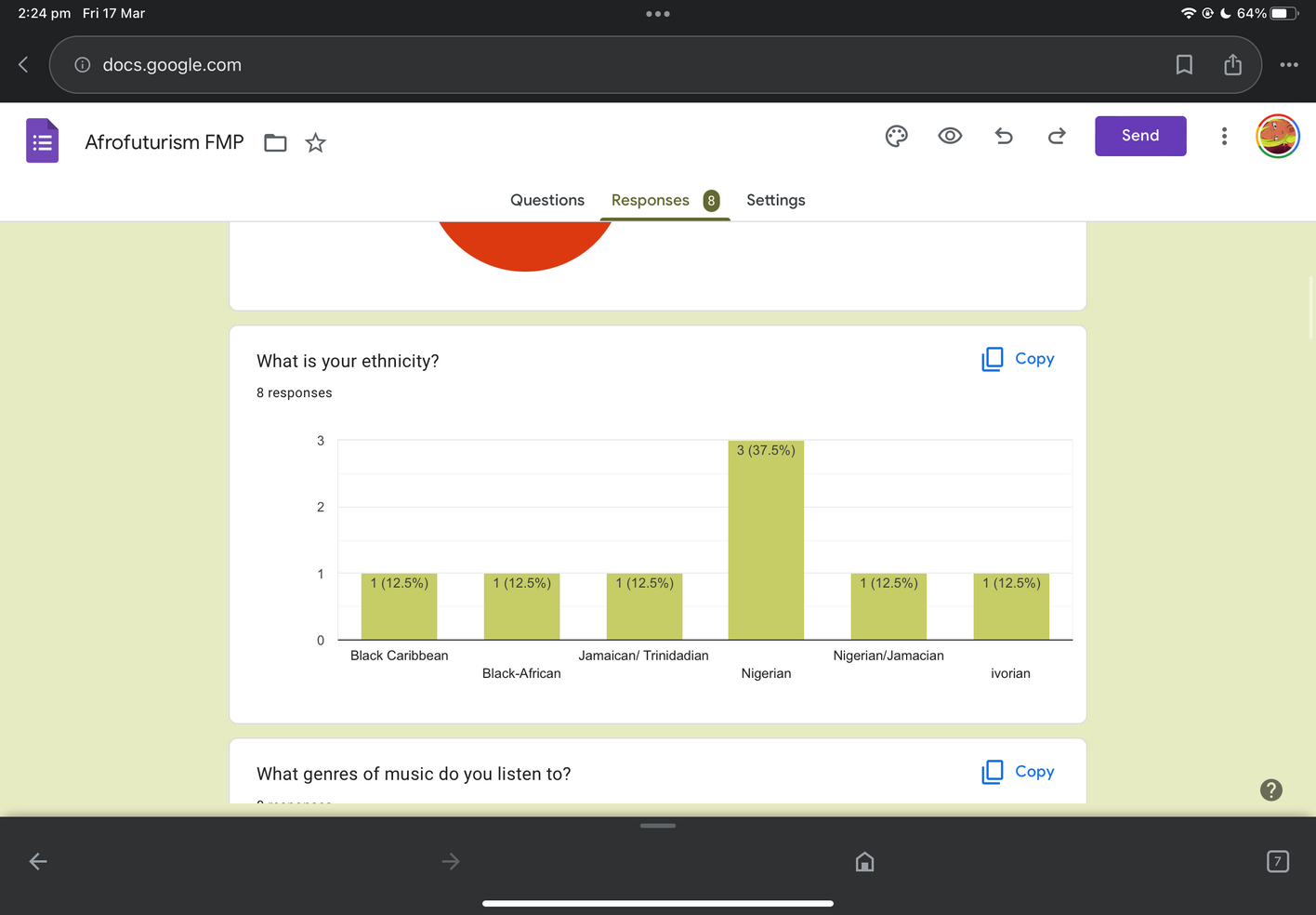This screenshot has width=1316, height=915.
Task: Open the three-dot more options menu in Forms
Action: pyautogui.click(x=1224, y=137)
